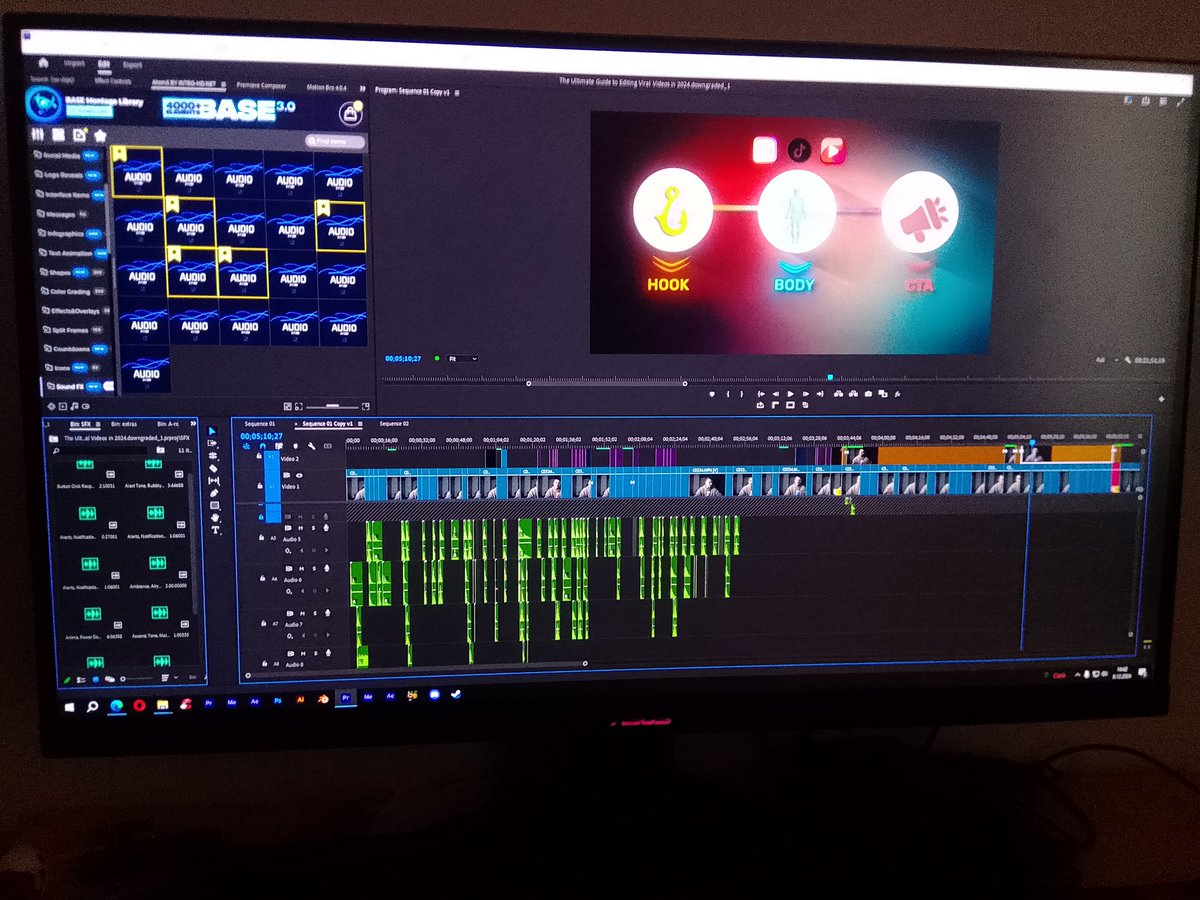Open the timeline wrench settings icon
This screenshot has height=900, width=1200.
click(x=311, y=446)
